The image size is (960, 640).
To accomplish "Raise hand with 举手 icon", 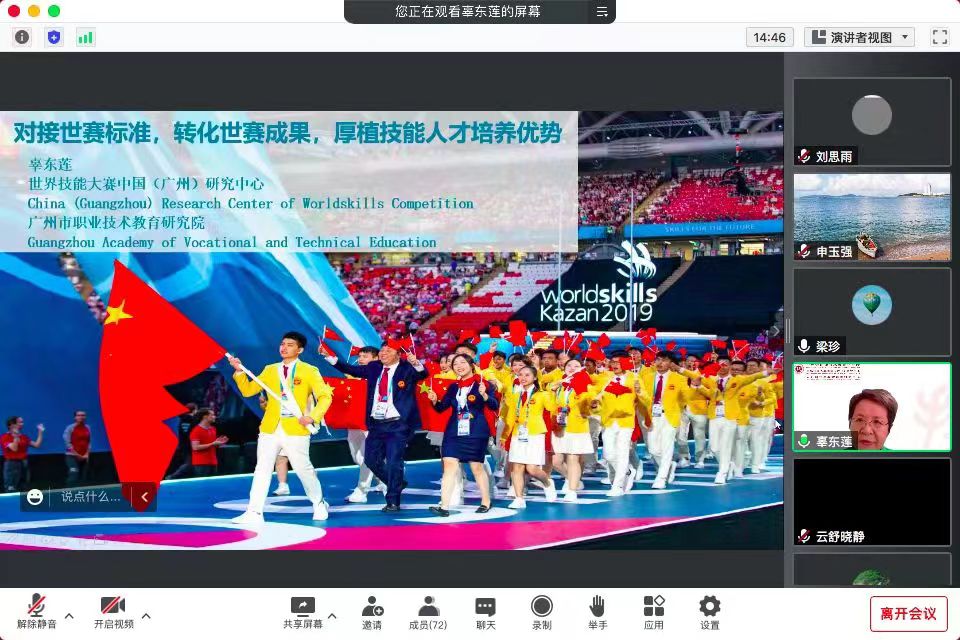I will pyautogui.click(x=597, y=612).
